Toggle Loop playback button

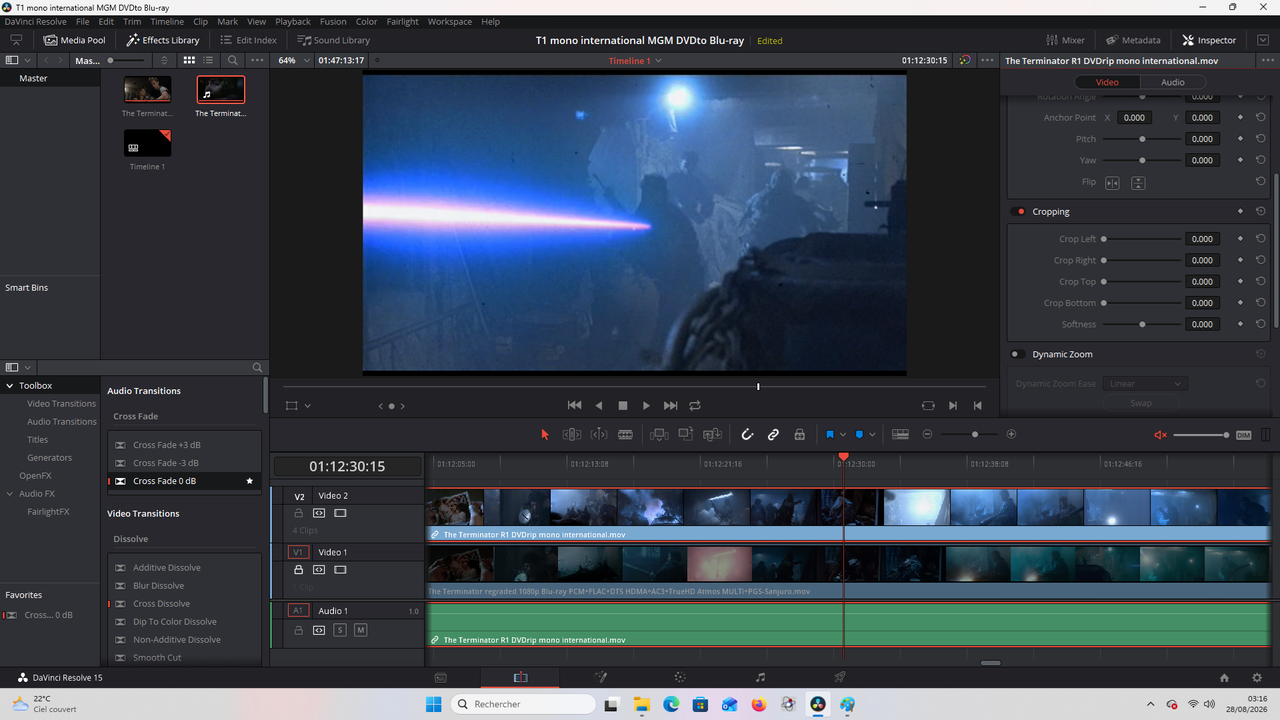[x=695, y=406]
